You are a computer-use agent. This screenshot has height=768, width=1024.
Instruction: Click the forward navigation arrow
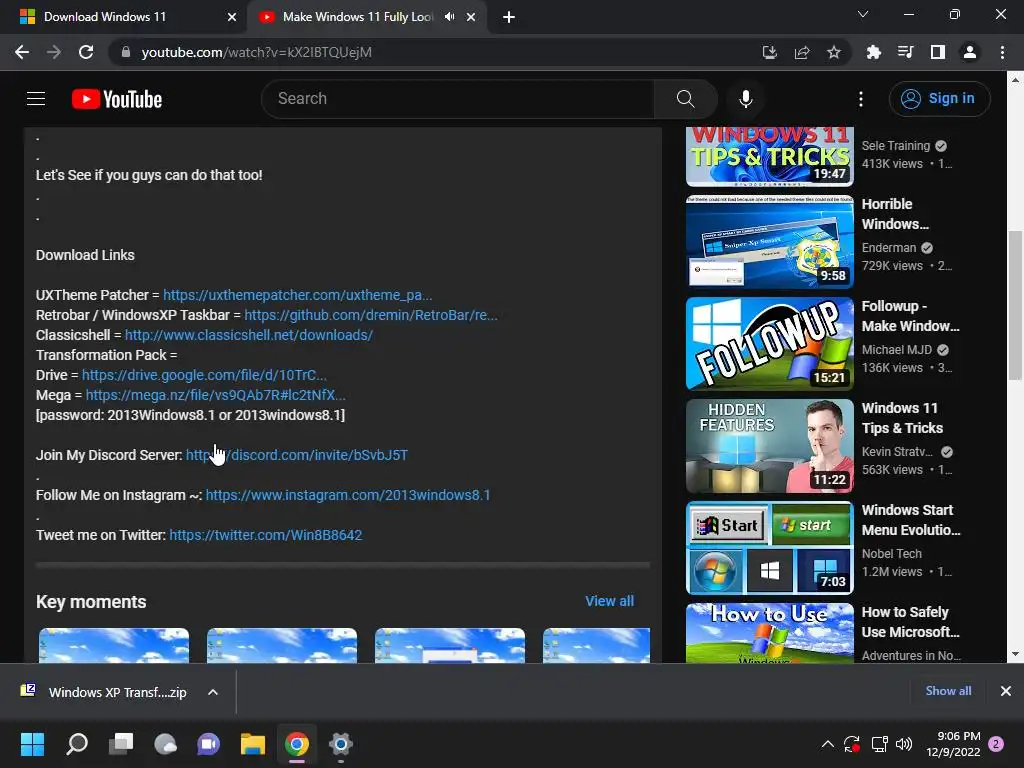click(54, 52)
